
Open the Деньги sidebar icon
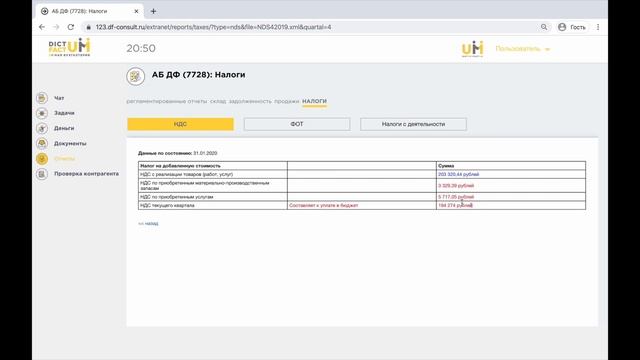point(42,128)
